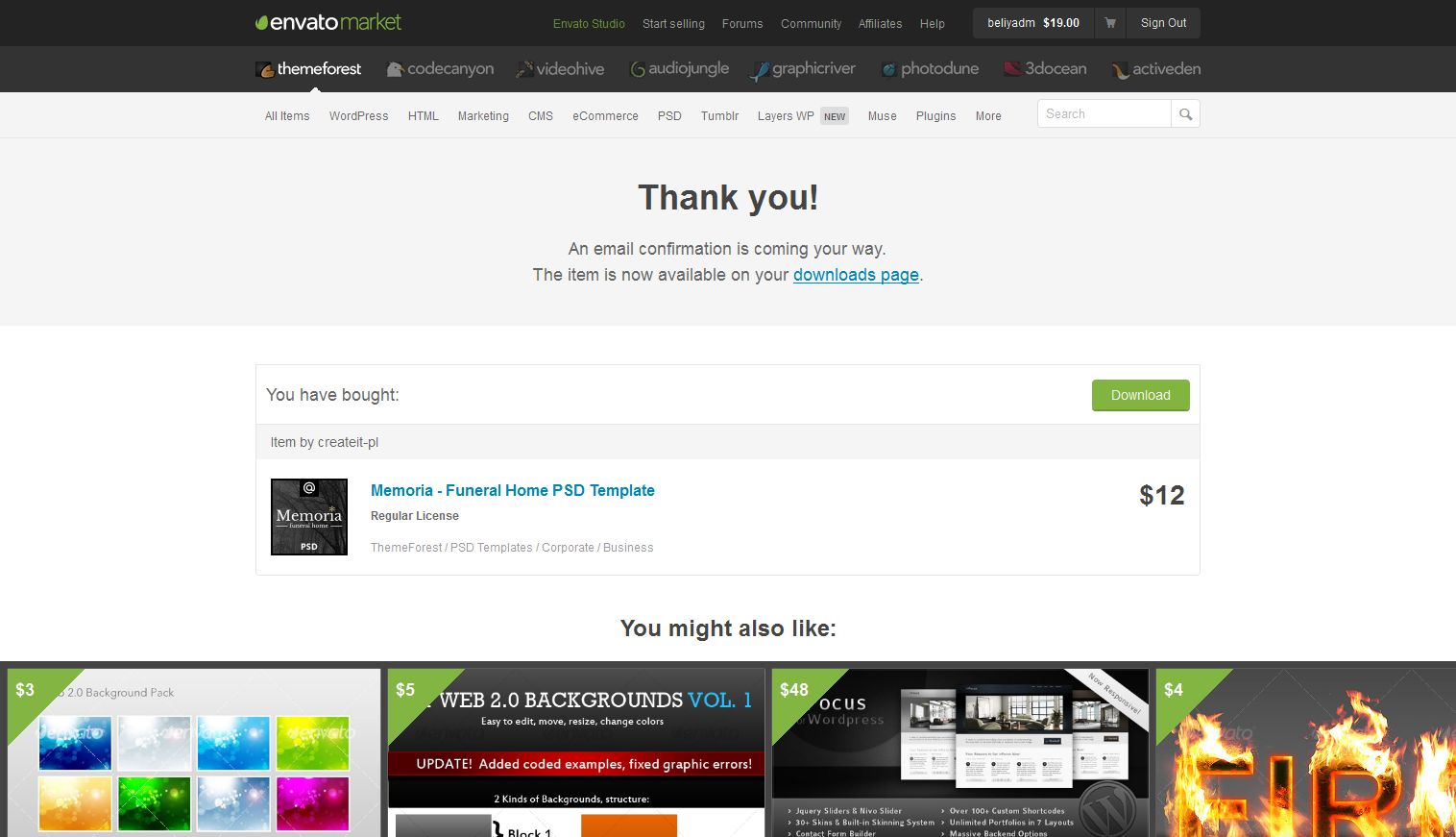Viewport: 1456px width, 837px height.
Task: Click the Sign Out button
Action: click(1163, 23)
